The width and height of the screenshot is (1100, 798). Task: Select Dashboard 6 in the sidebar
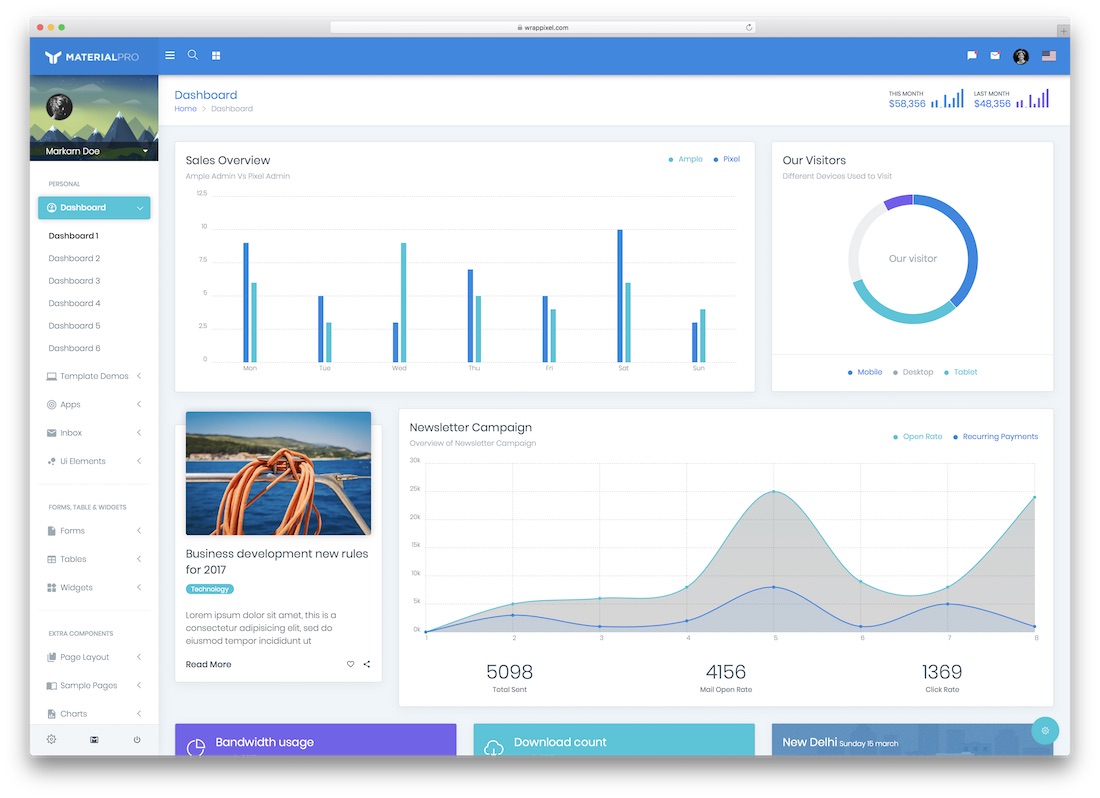coord(74,348)
